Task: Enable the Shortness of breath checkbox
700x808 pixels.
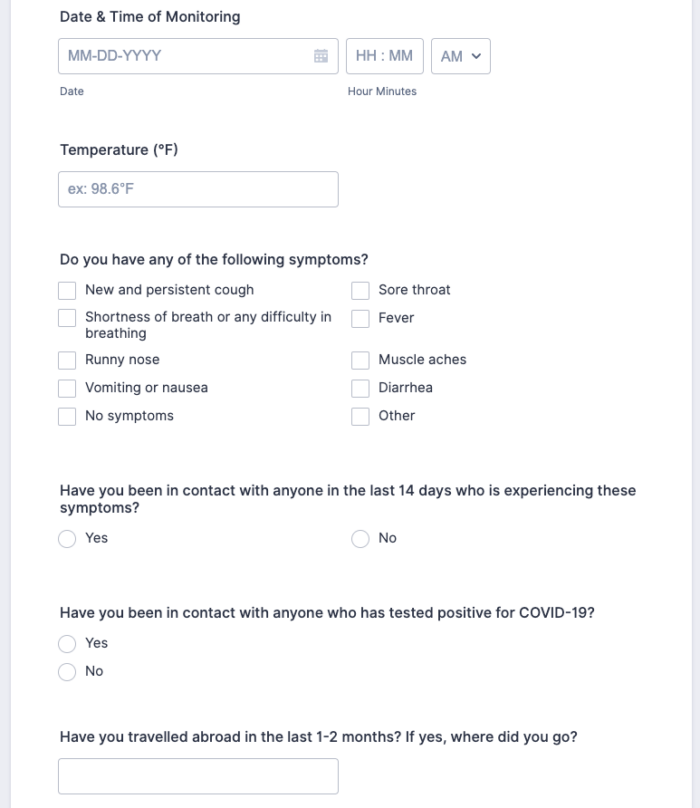Action: tap(67, 318)
